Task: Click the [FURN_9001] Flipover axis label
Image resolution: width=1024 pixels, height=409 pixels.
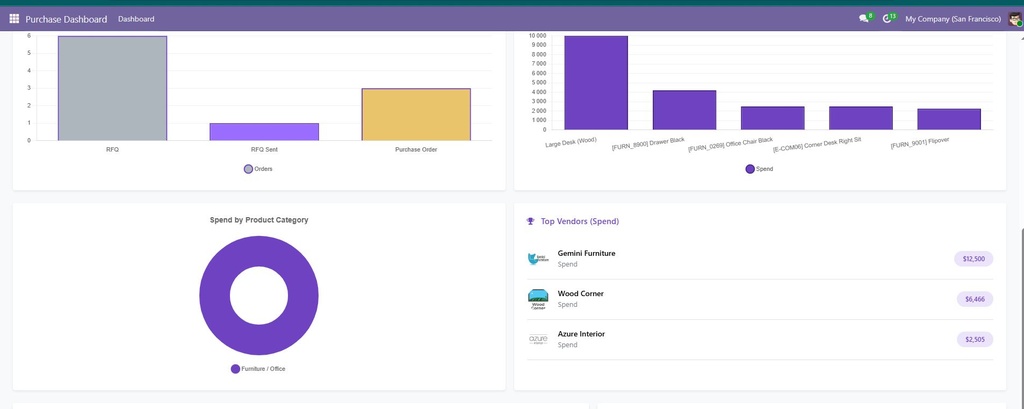Action: (x=920, y=143)
